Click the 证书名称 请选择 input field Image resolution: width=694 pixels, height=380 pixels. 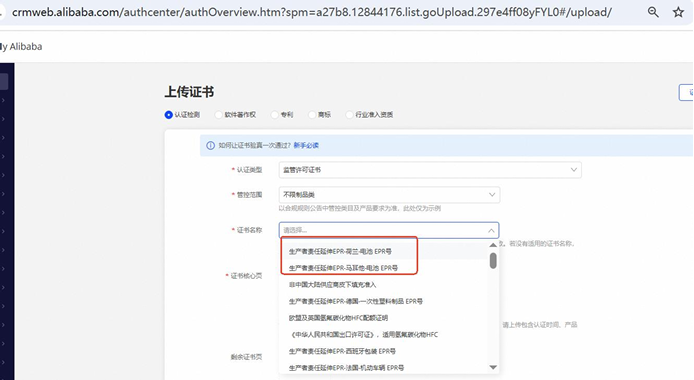(x=389, y=230)
